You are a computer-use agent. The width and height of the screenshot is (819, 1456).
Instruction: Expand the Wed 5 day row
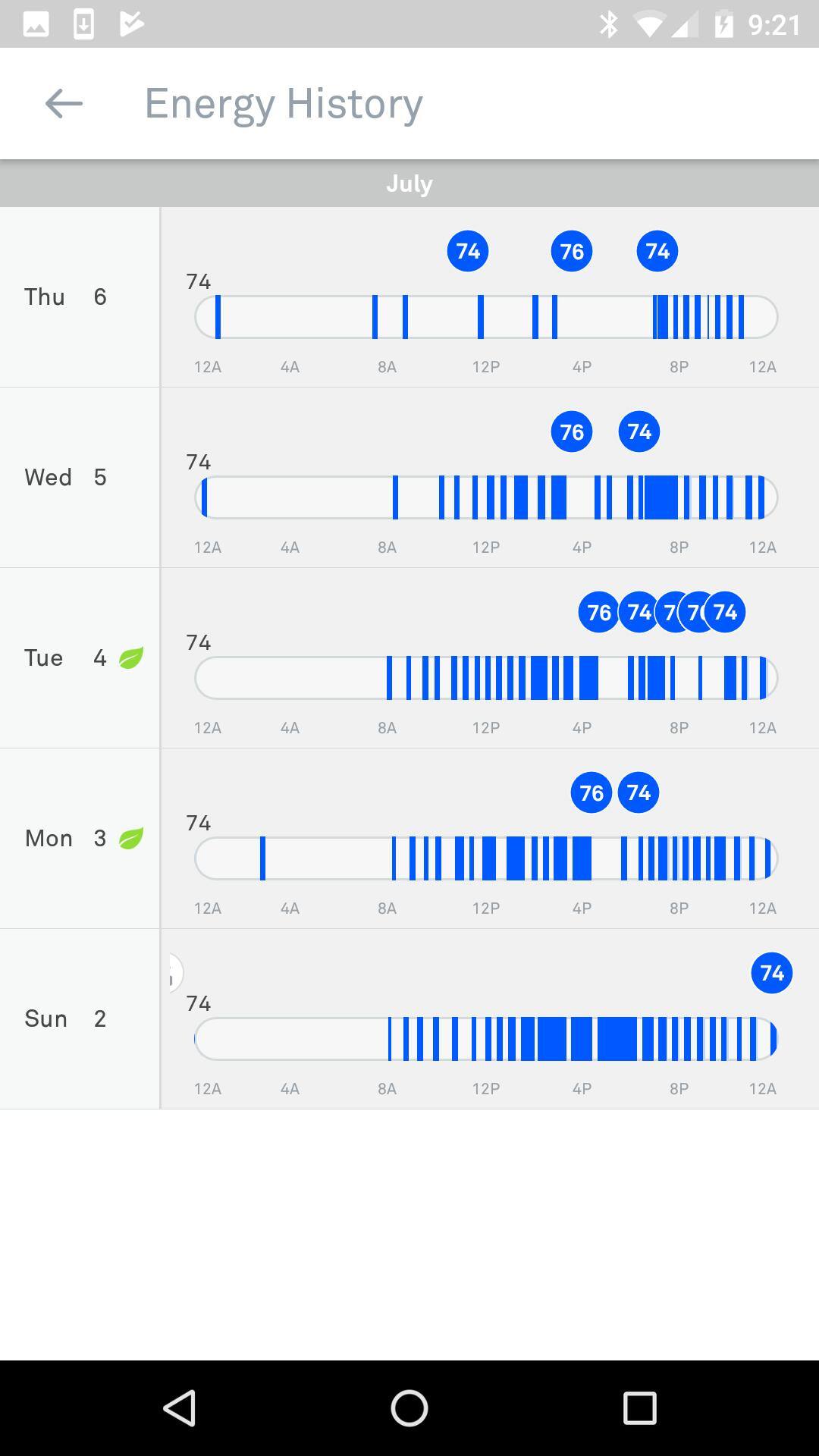[80, 477]
